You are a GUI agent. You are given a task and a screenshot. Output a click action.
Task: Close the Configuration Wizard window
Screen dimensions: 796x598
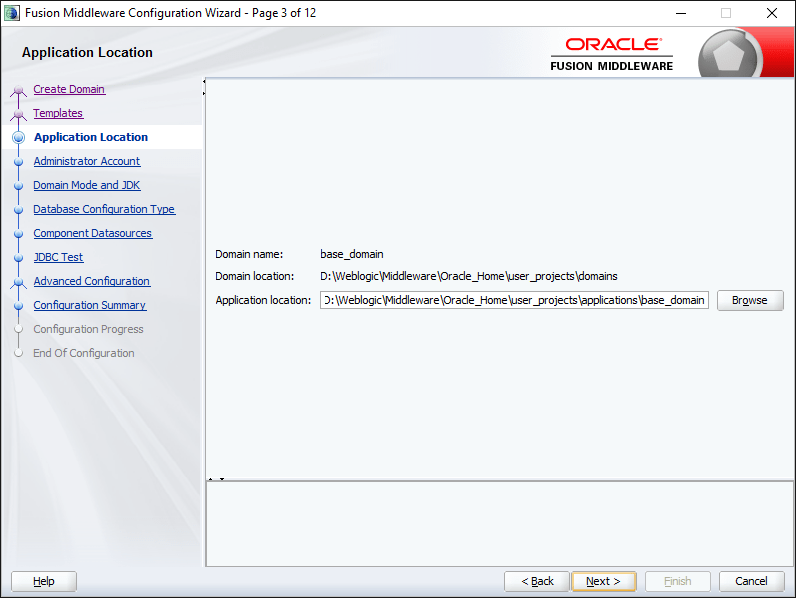click(x=772, y=13)
